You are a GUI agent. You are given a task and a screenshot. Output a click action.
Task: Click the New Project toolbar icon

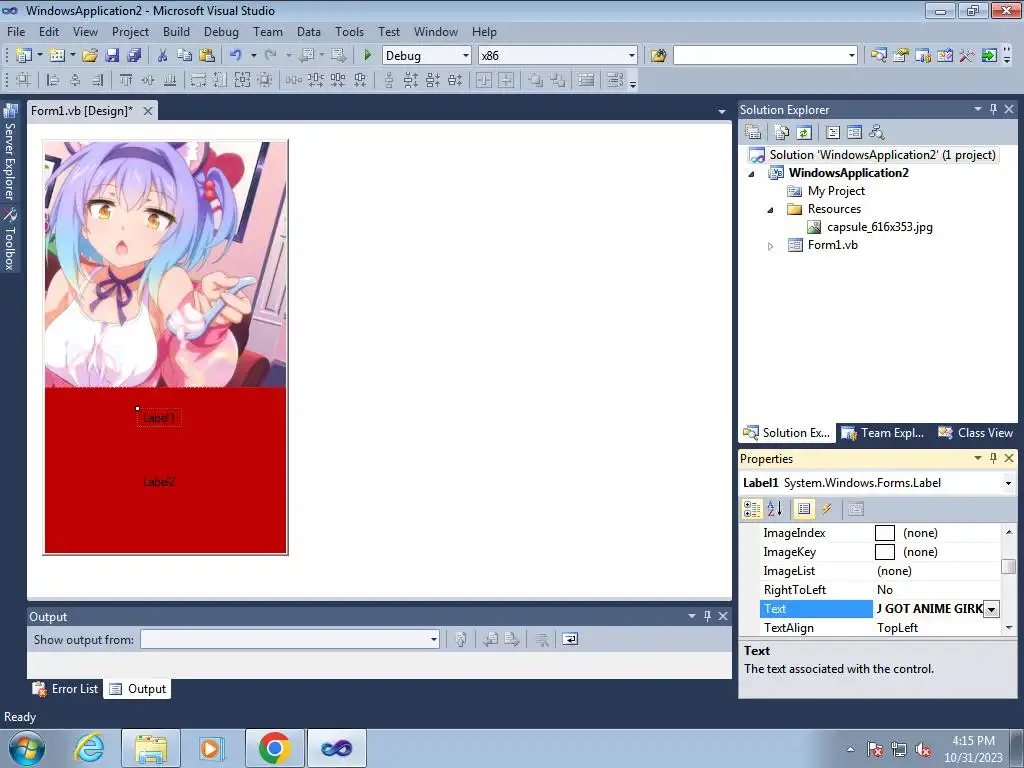pyautogui.click(x=24, y=56)
